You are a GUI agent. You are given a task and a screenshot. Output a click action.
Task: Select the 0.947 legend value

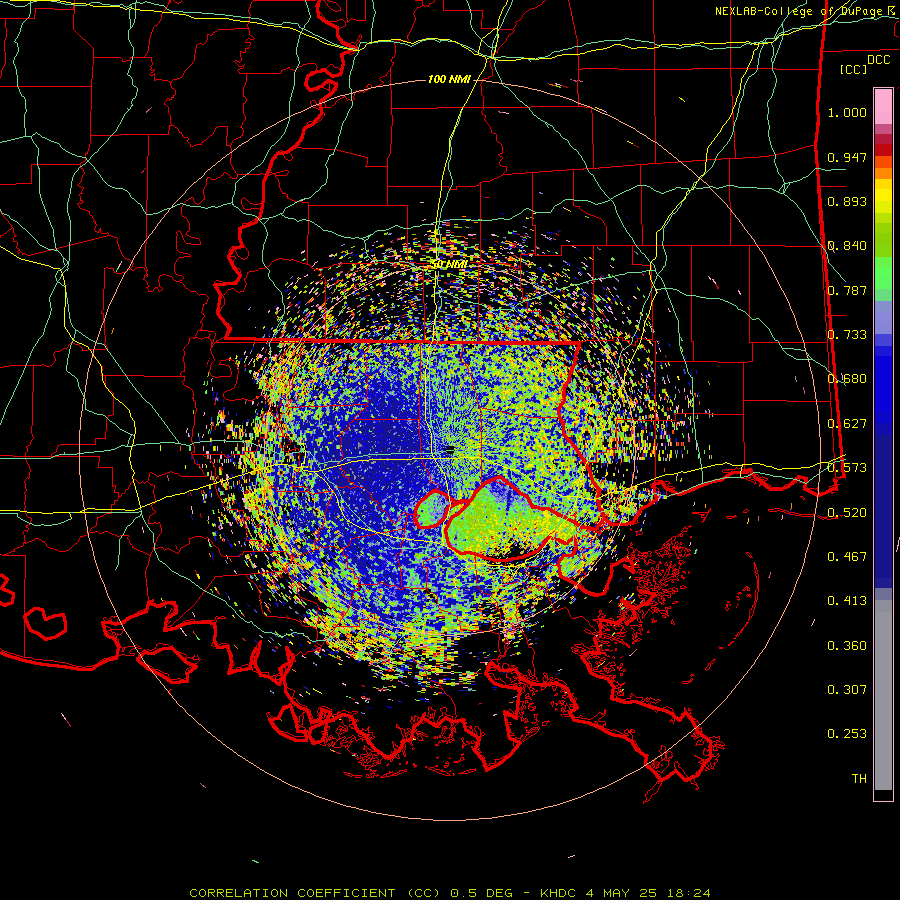[x=847, y=157]
